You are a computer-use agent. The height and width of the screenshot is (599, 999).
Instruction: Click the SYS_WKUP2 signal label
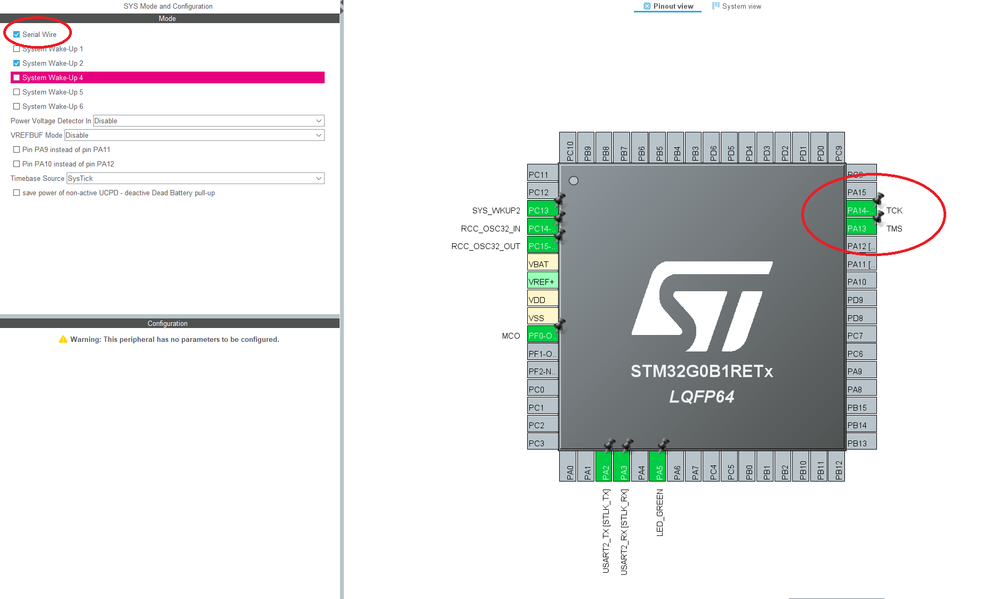[x=496, y=210]
